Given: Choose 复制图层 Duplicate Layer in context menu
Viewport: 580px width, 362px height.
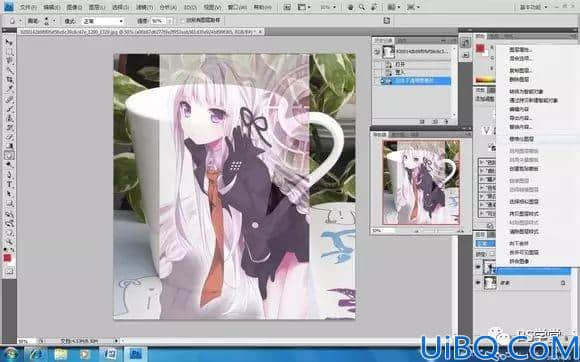Looking at the screenshot, I should [x=520, y=70].
